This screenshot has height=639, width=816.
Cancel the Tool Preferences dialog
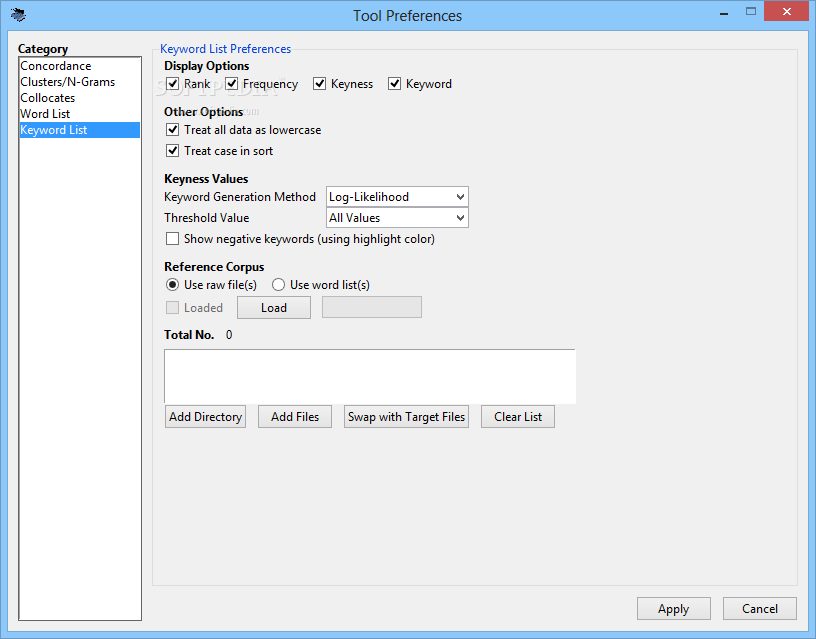(x=760, y=609)
